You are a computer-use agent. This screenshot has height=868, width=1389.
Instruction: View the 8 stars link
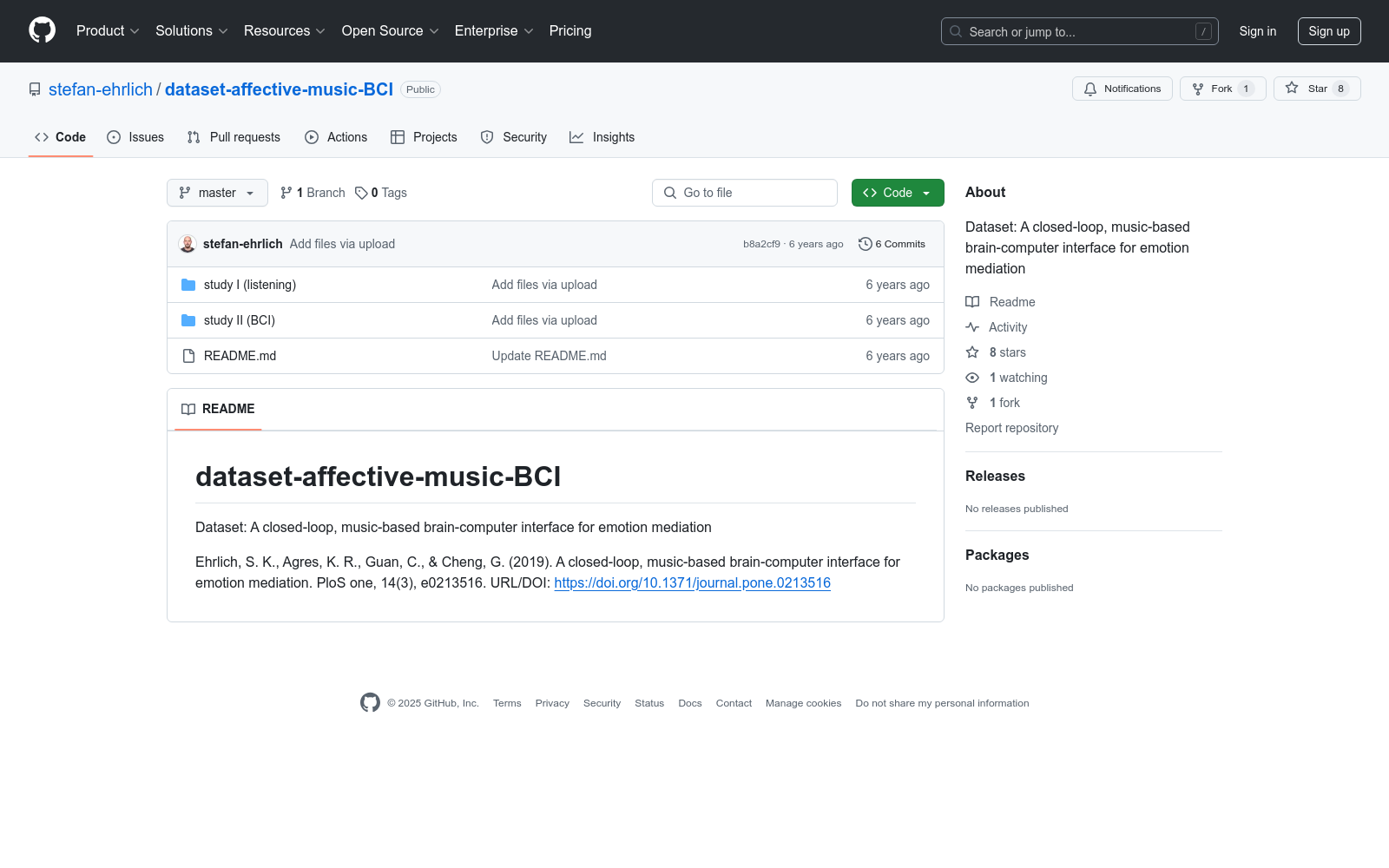click(x=996, y=352)
